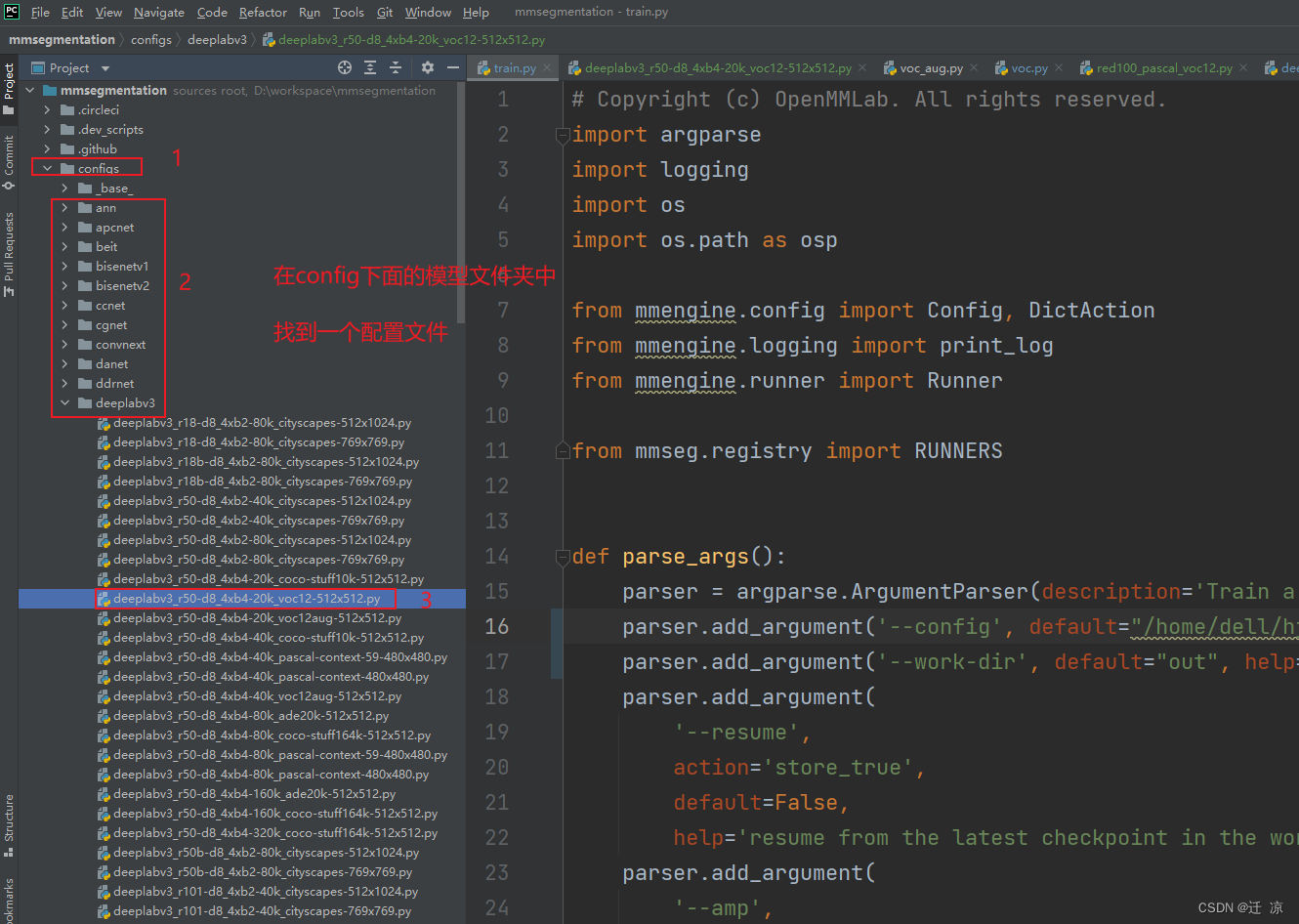Click the Select Opened File target icon
The width and height of the screenshot is (1299, 924).
click(x=345, y=67)
